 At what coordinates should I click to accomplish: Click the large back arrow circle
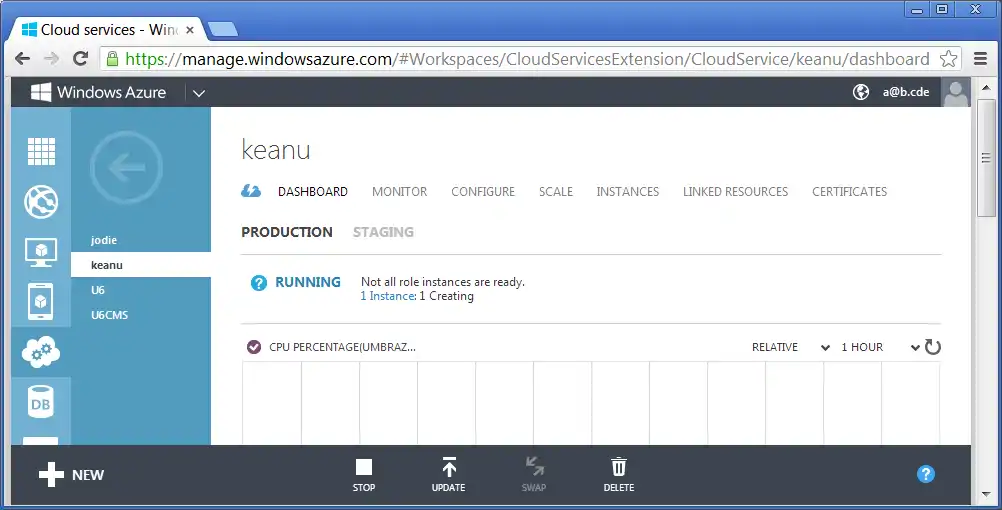tap(127, 167)
